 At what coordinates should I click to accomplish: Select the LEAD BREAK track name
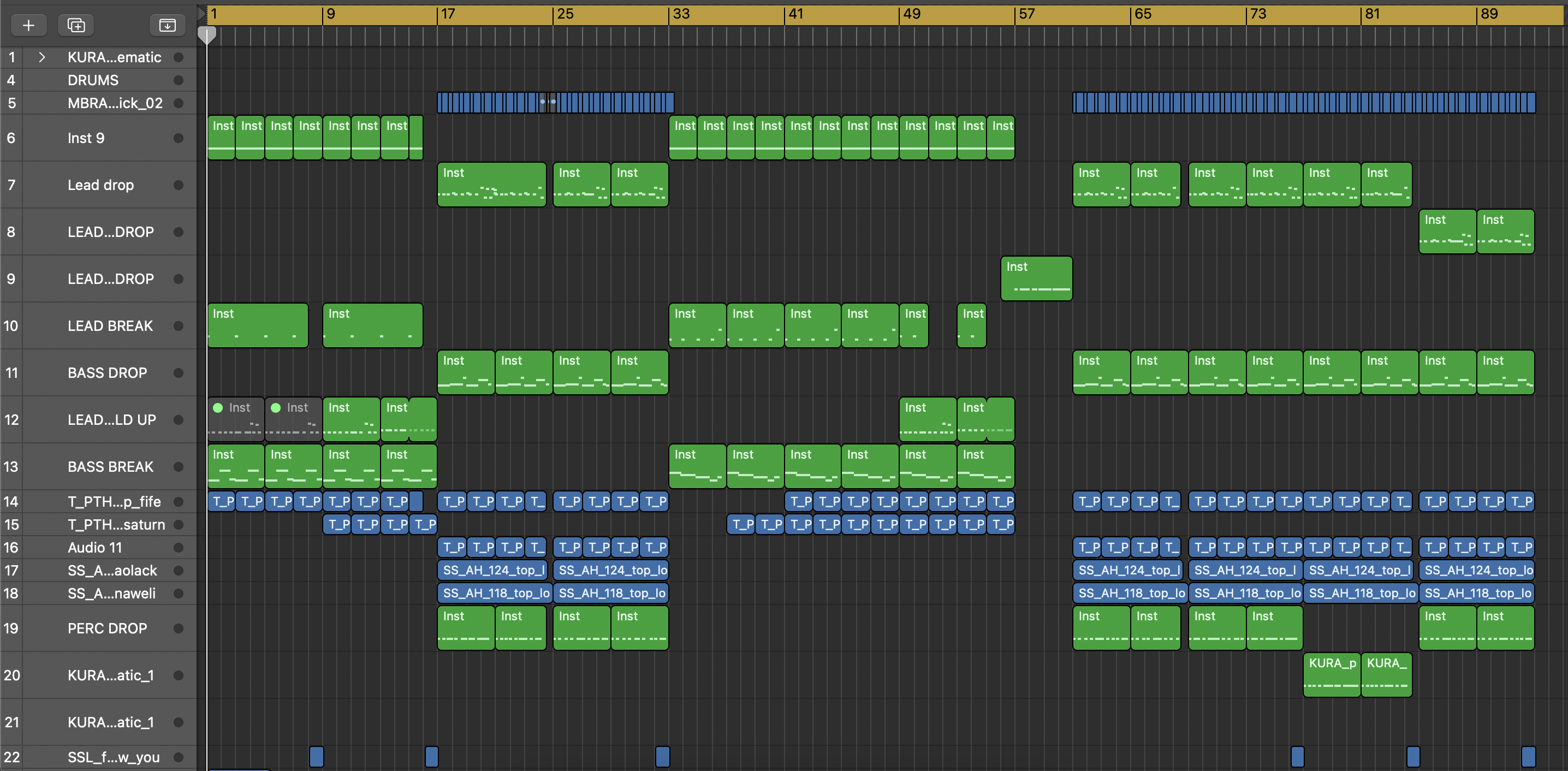point(110,326)
